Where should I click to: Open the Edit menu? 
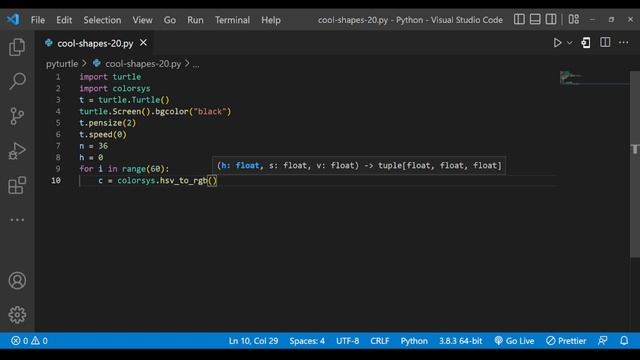point(64,20)
